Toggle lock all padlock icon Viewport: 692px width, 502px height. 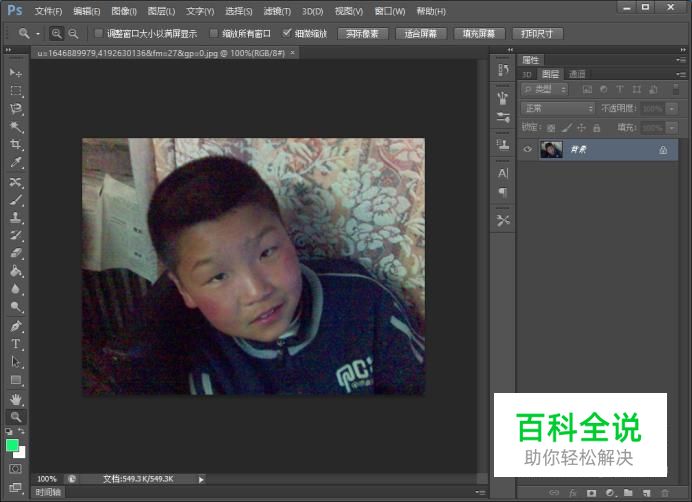597,128
